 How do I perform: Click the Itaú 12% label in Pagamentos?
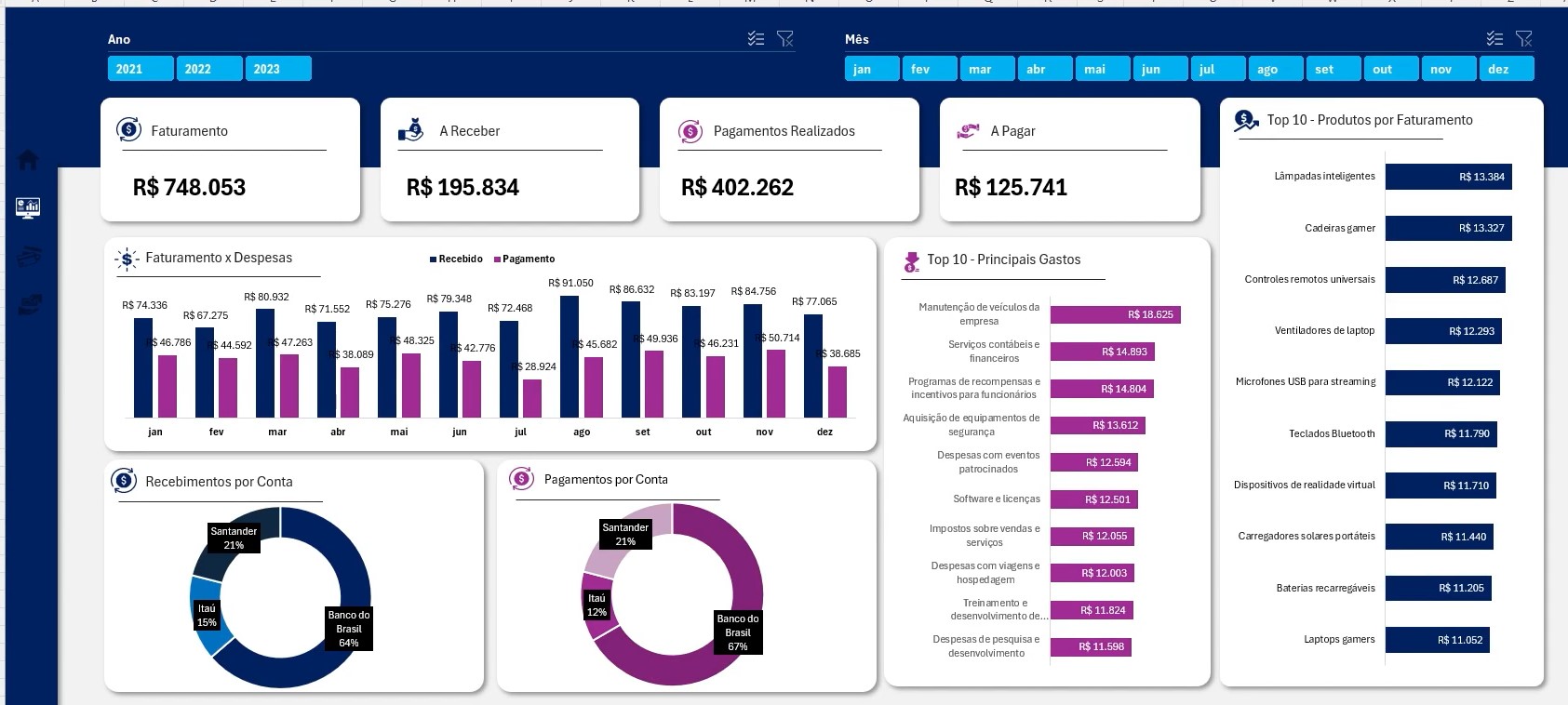pyautogui.click(x=596, y=605)
